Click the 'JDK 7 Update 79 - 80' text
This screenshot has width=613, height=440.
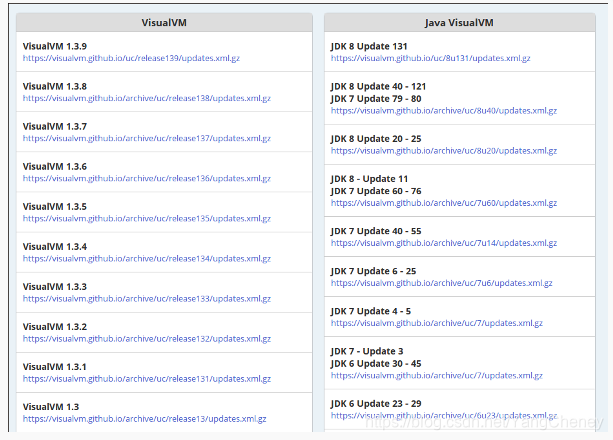coord(376,99)
